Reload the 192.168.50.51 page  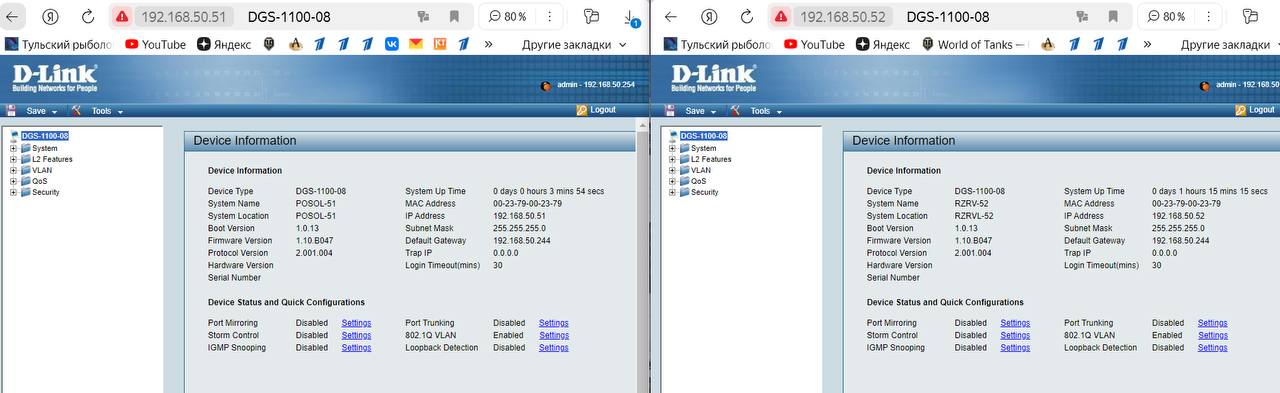coord(88,16)
